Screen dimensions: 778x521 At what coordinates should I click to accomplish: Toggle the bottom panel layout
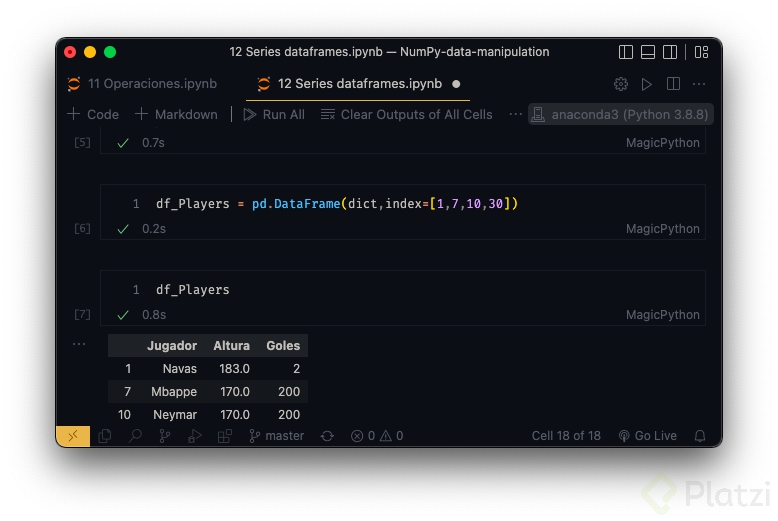[648, 52]
